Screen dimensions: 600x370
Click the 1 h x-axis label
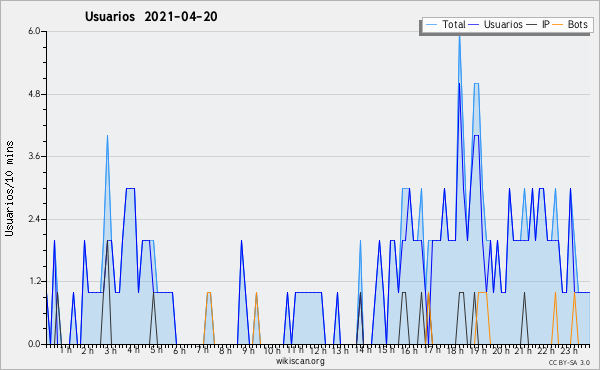pos(66,350)
